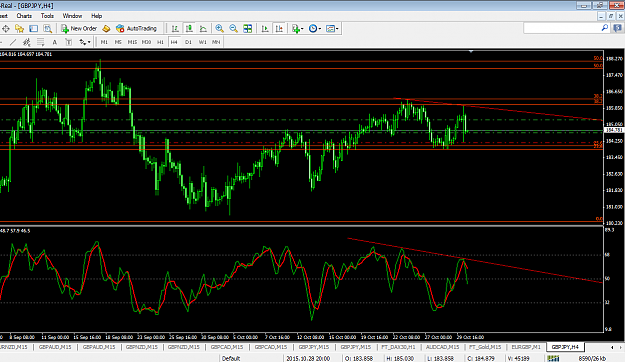
Task: Switch timeframe to M1
Action: [x=104, y=42]
